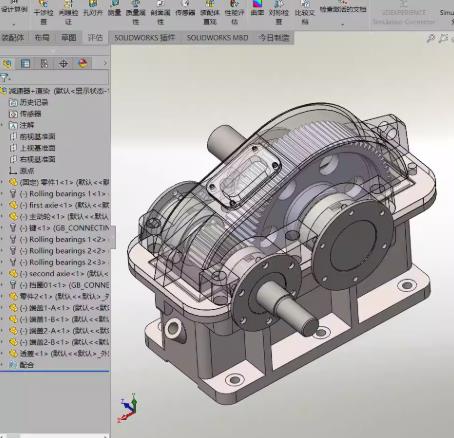The height and width of the screenshot is (438, 454).
Task: Click the 3DEXPERIENCE Simulation Connector button
Action: [404, 13]
